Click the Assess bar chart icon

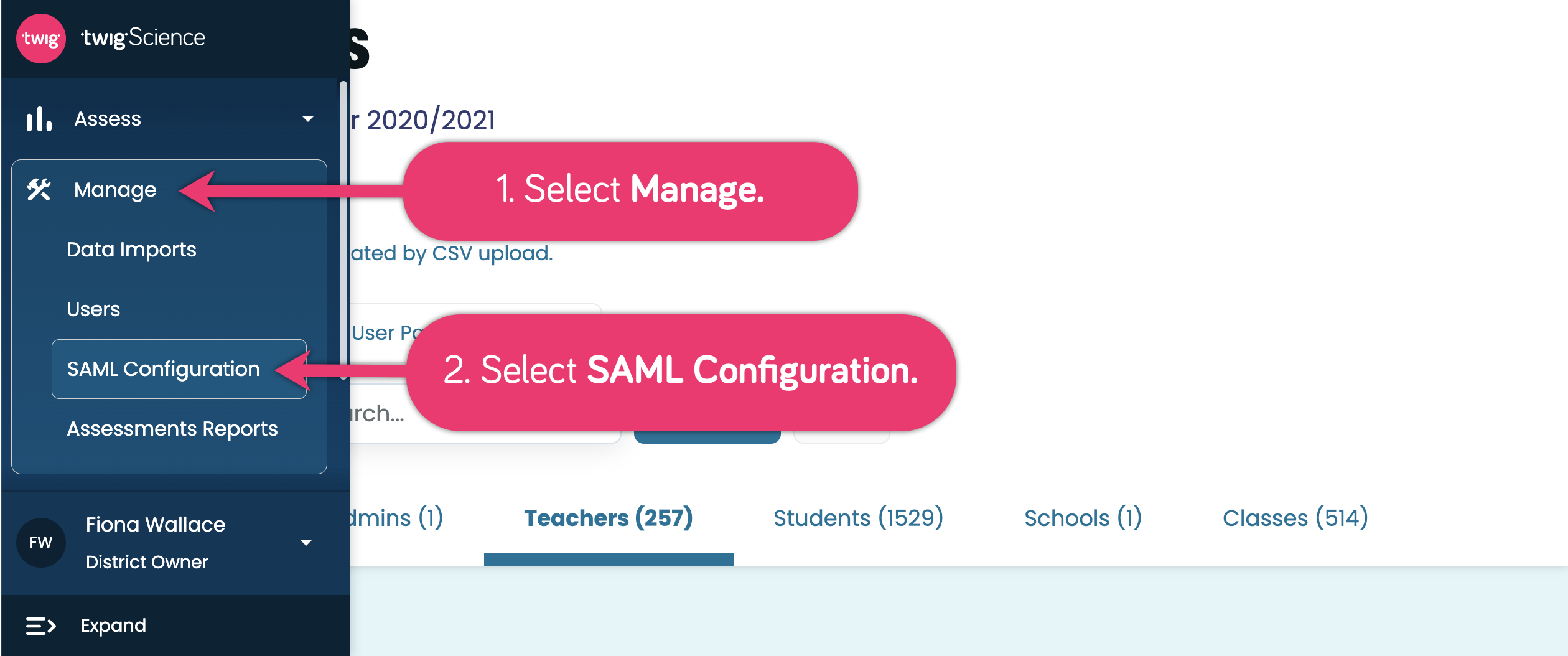click(x=39, y=119)
